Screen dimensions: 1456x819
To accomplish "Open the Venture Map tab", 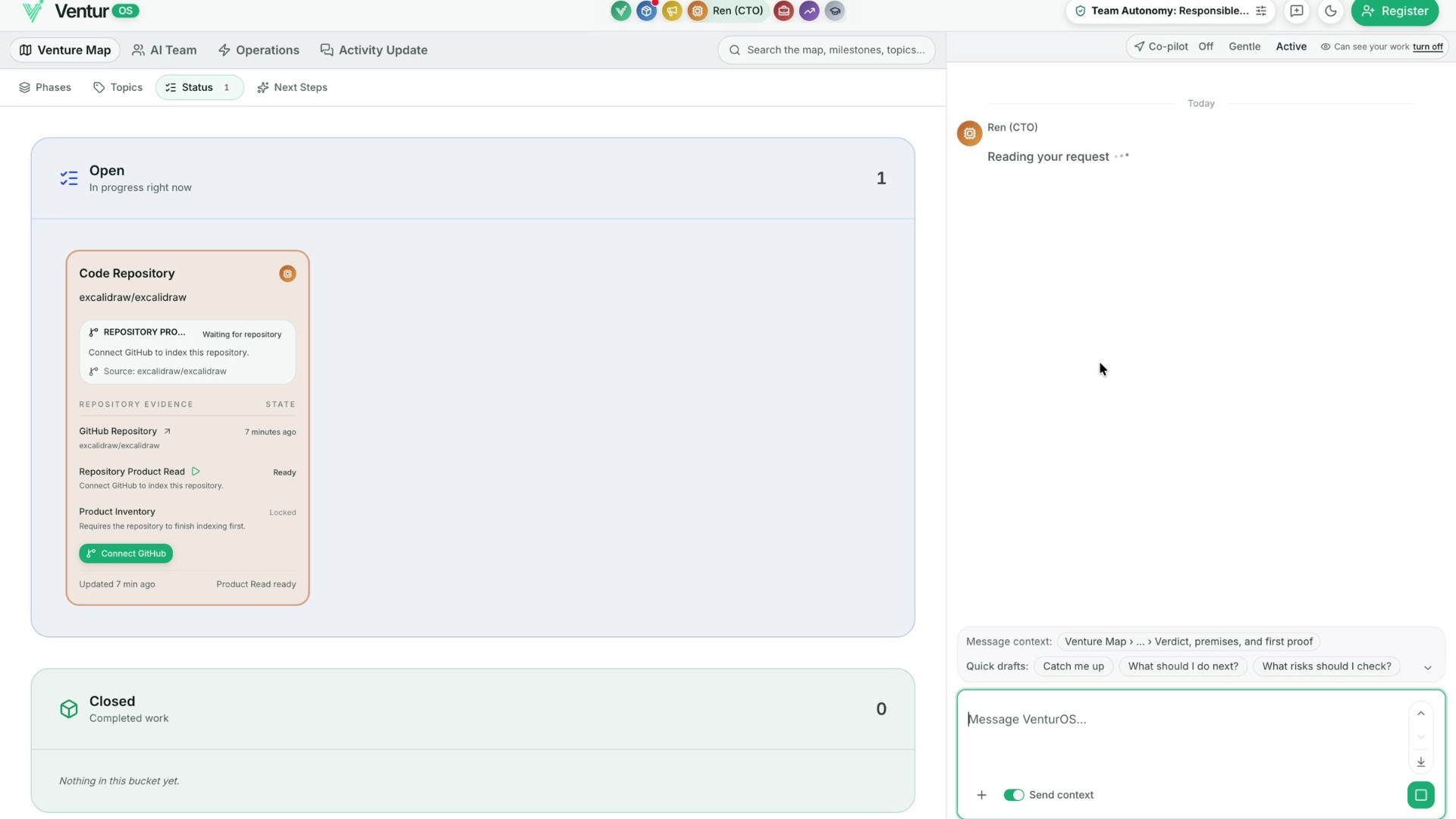I will coord(65,50).
